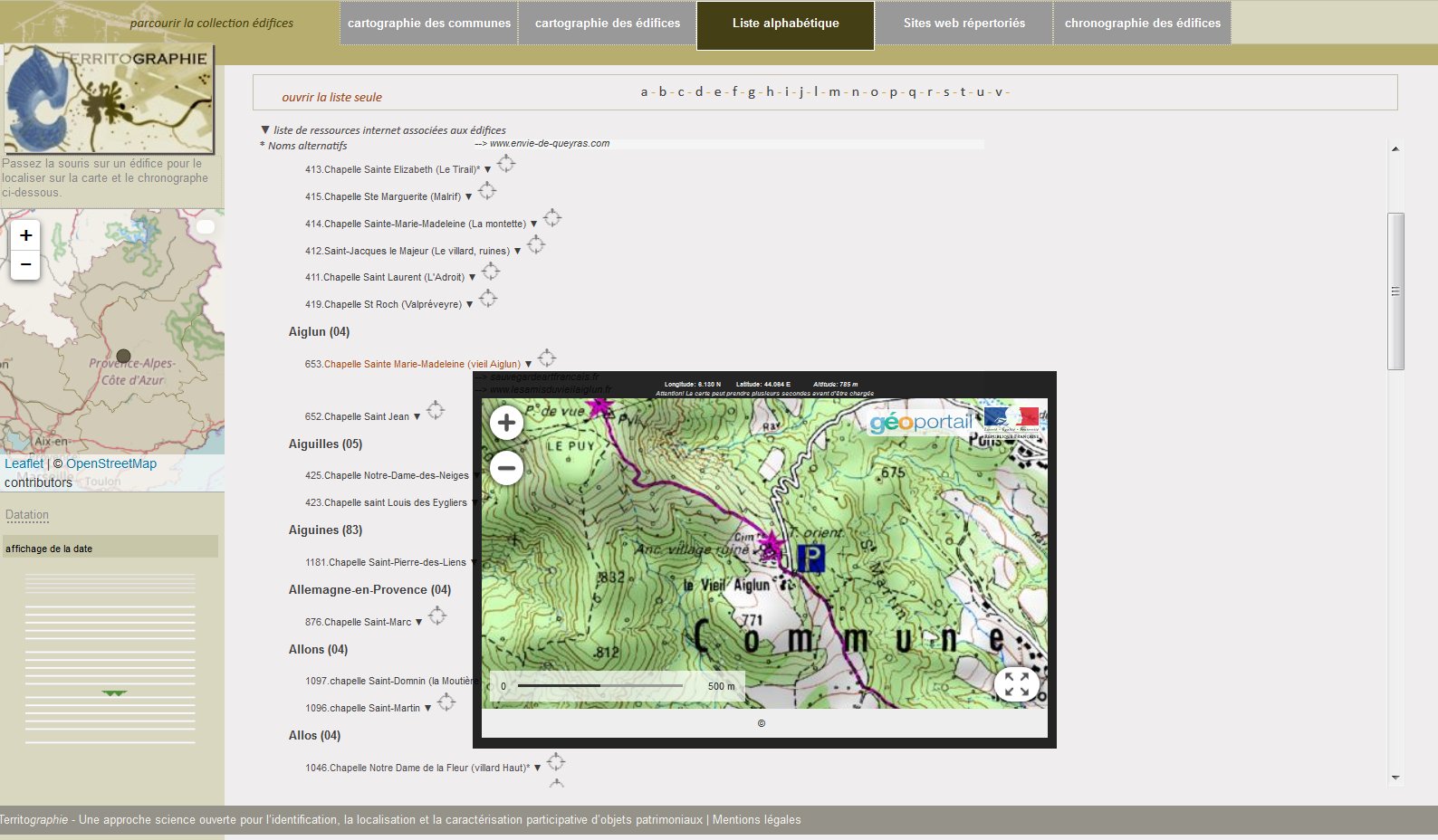Click locate icon for Chapelle Saint Jean
The width and height of the screenshot is (1438, 840).
pyautogui.click(x=436, y=411)
